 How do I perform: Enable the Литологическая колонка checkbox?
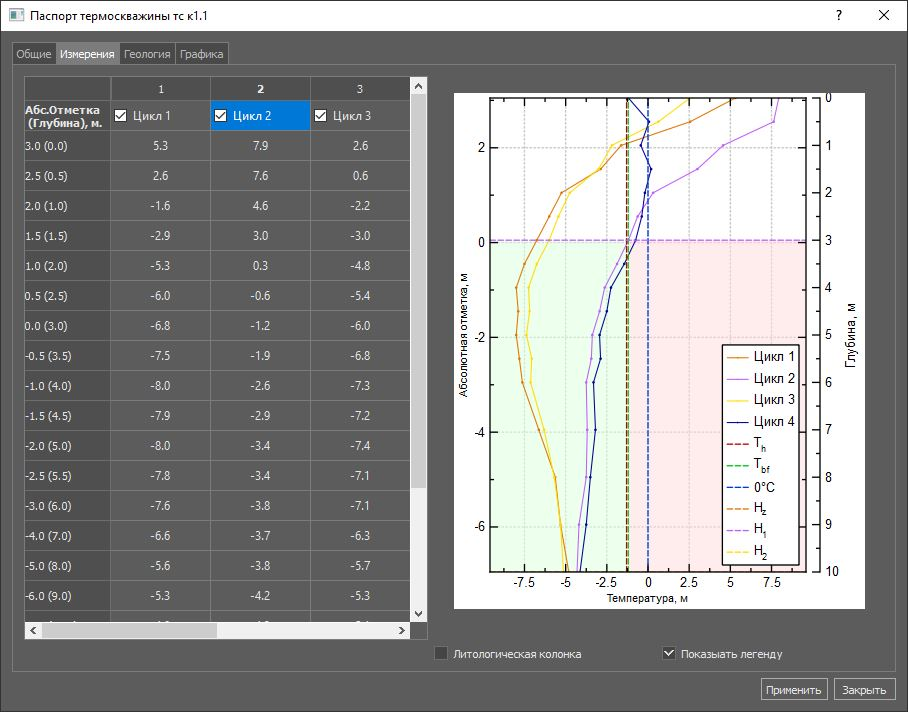pyautogui.click(x=441, y=654)
